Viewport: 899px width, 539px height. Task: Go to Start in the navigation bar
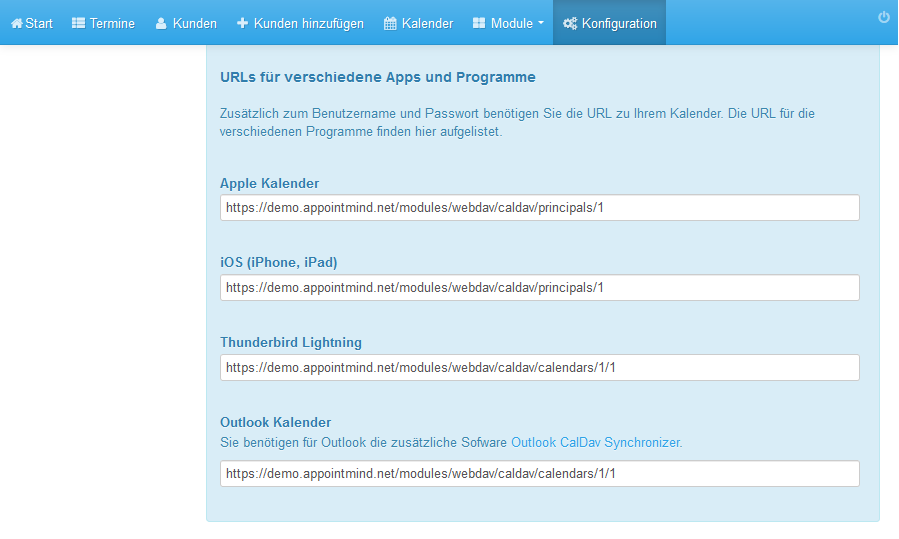(32, 23)
